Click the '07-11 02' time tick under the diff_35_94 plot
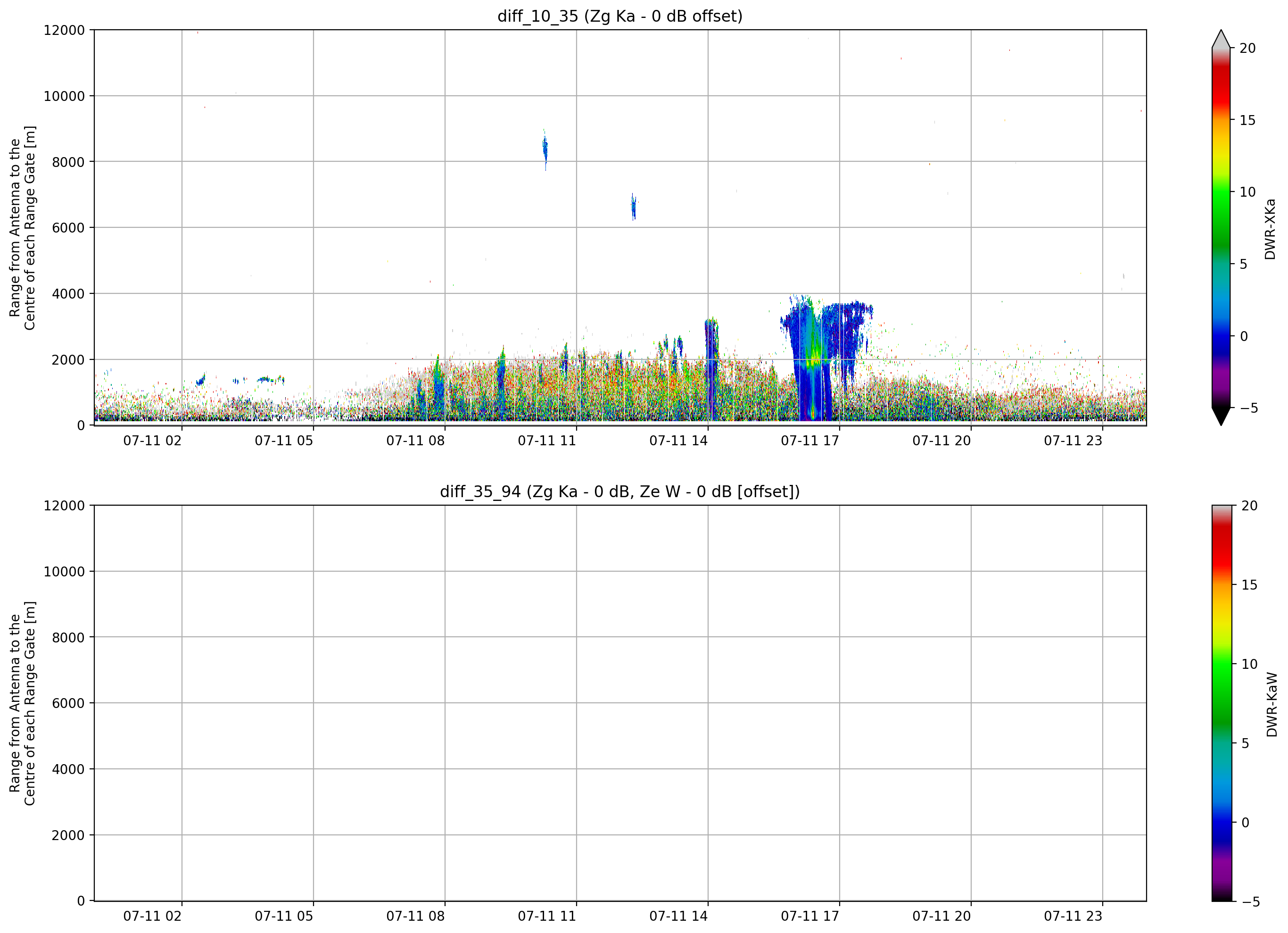Image resolution: width=1288 pixels, height=933 pixels. coord(152,916)
